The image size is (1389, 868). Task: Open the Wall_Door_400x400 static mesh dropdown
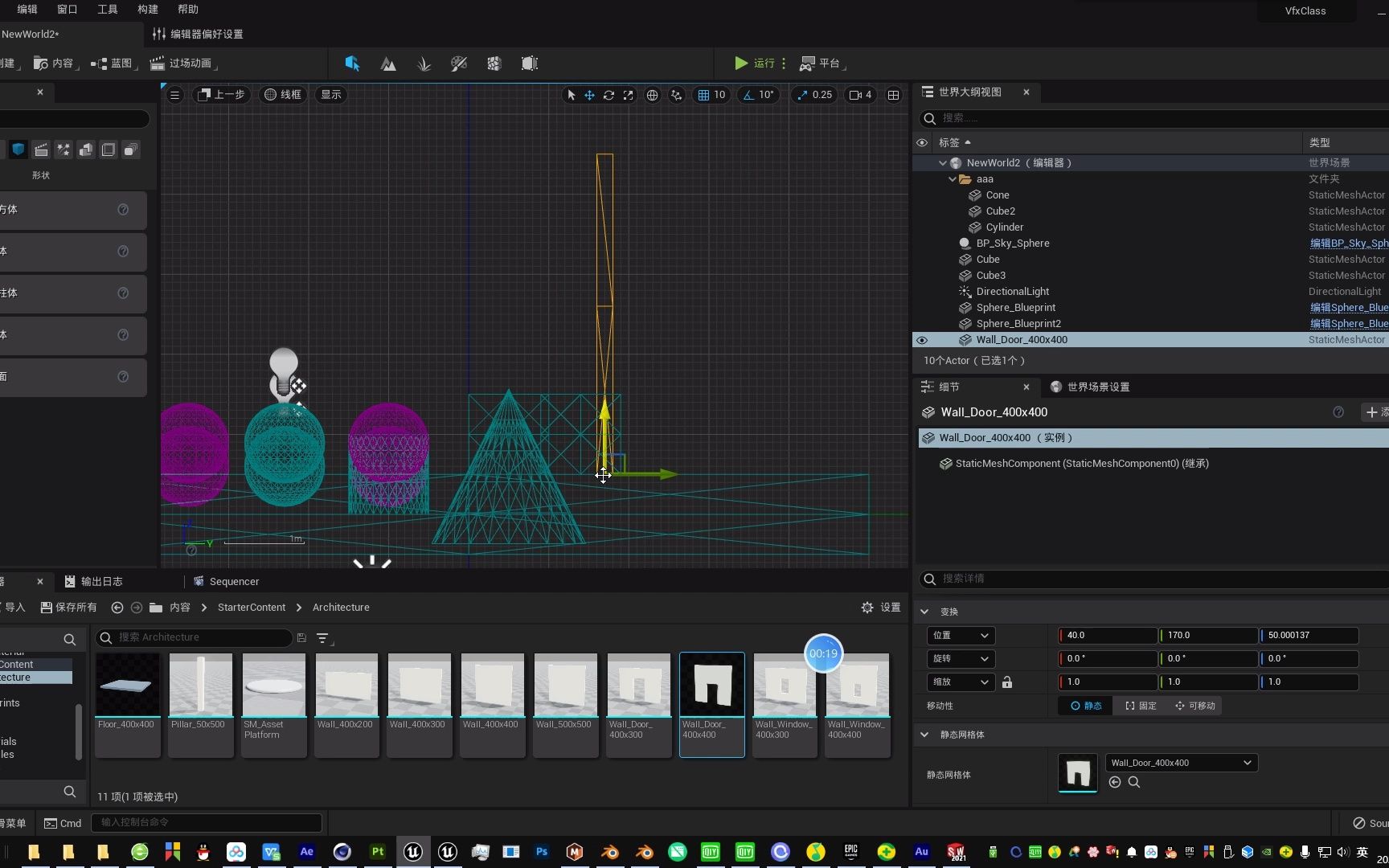[x=1181, y=763]
